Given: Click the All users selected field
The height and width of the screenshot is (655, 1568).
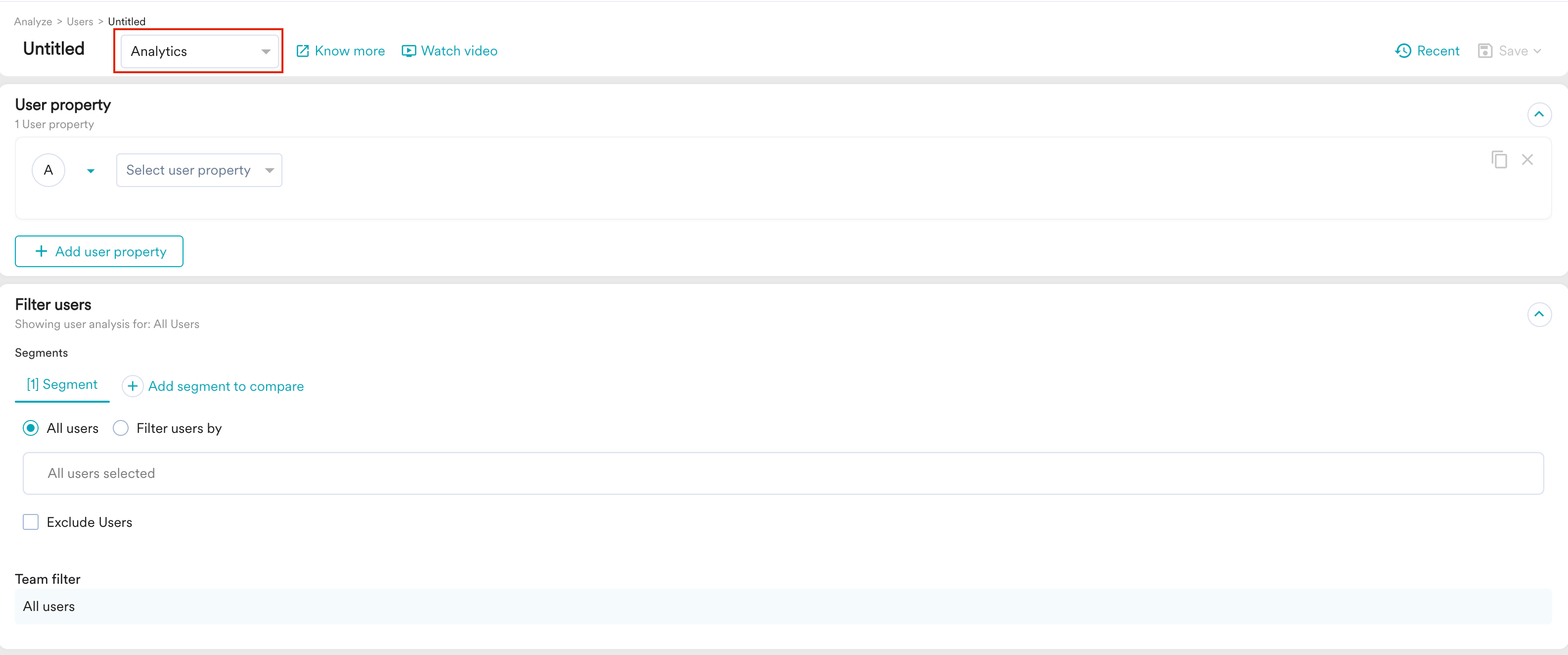Looking at the screenshot, I should coord(783,473).
